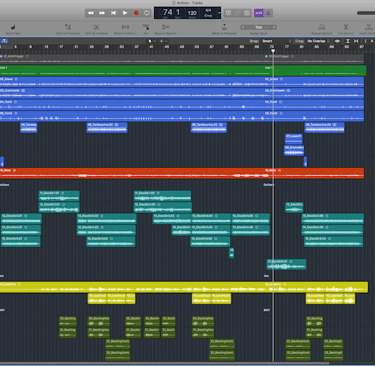Select the 11_ElecGtr1.02 teal region

point(163,196)
